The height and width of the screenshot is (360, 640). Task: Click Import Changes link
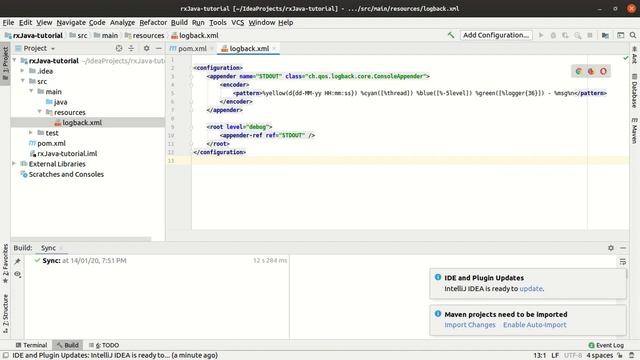[x=470, y=325]
